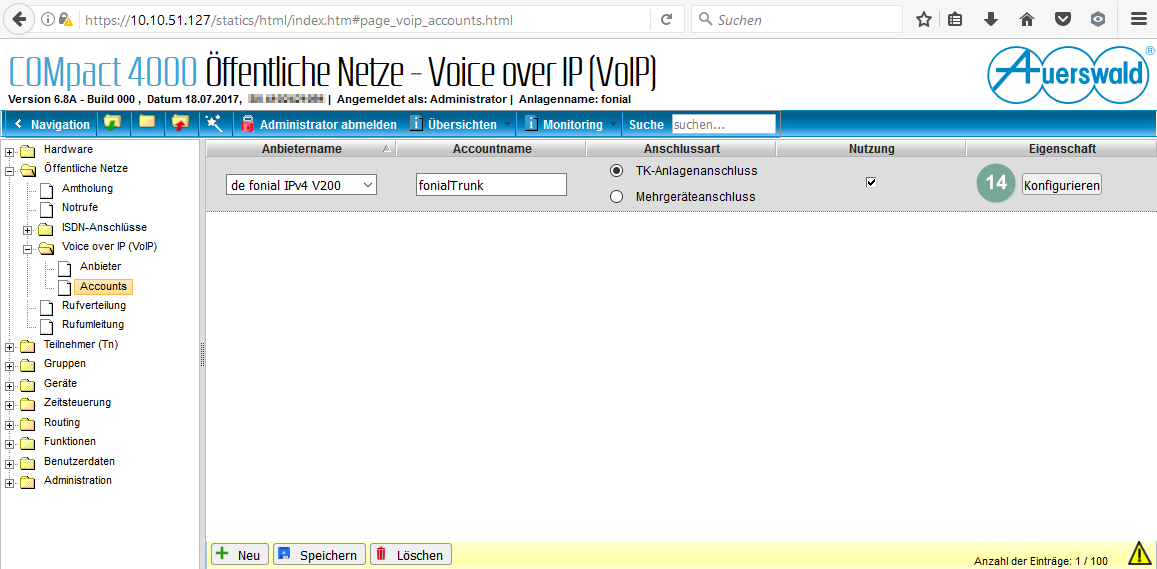Open the Anbieter page in tree

tap(100, 266)
